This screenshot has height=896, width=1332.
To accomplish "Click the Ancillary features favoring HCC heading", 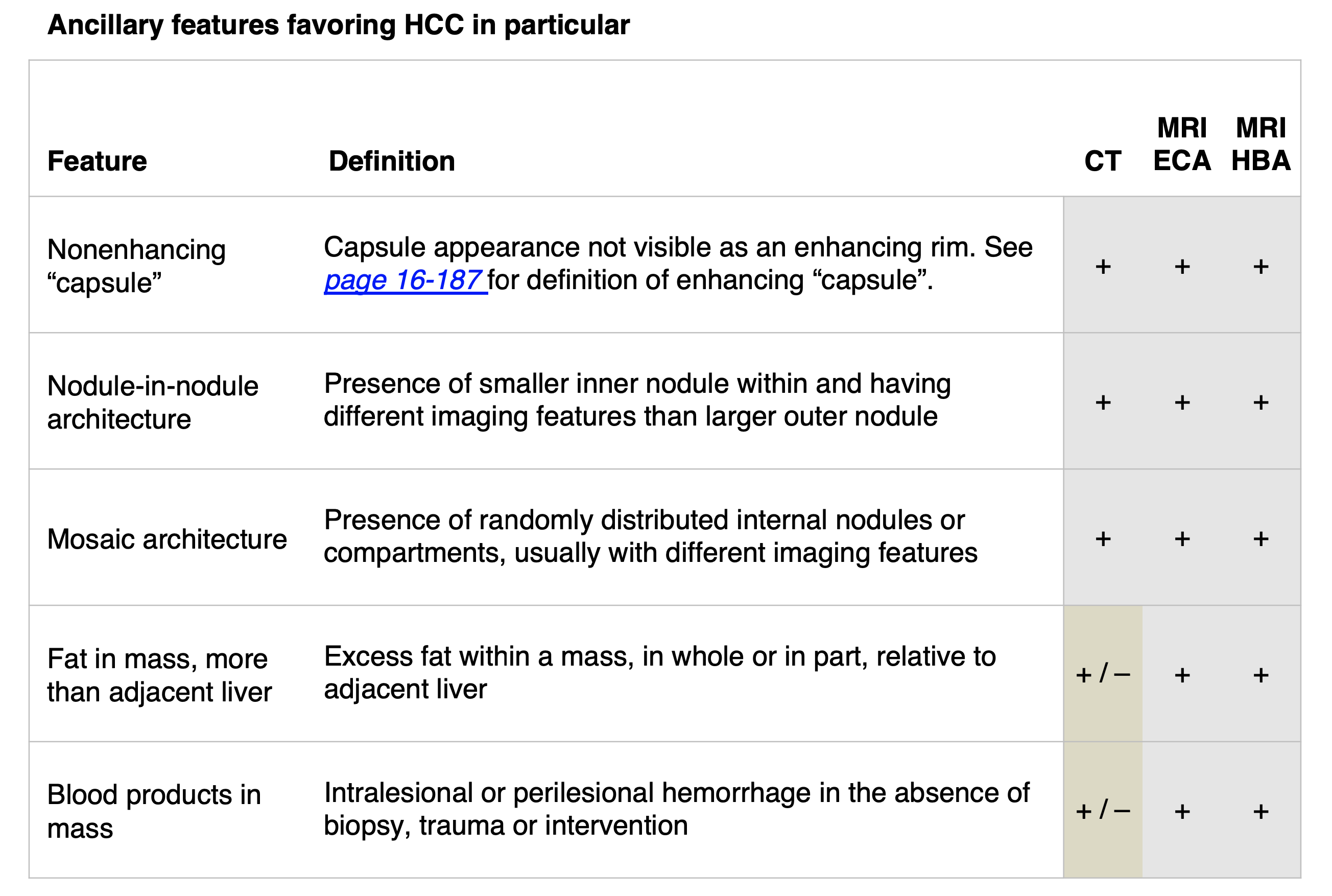I will point(338,25).
